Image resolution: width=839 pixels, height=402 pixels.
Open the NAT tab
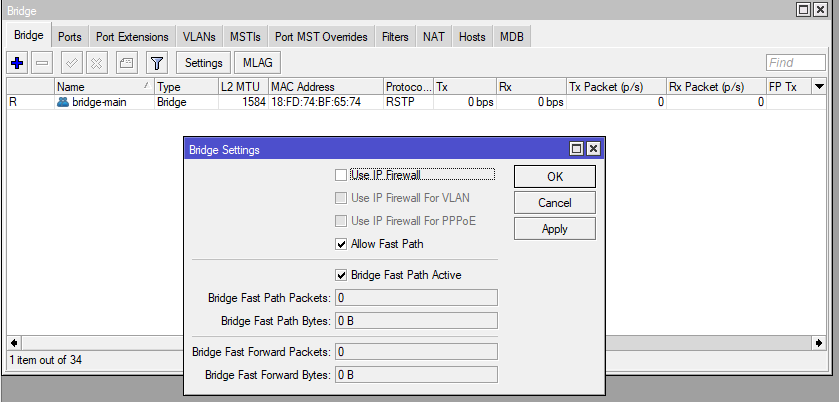pos(433,37)
